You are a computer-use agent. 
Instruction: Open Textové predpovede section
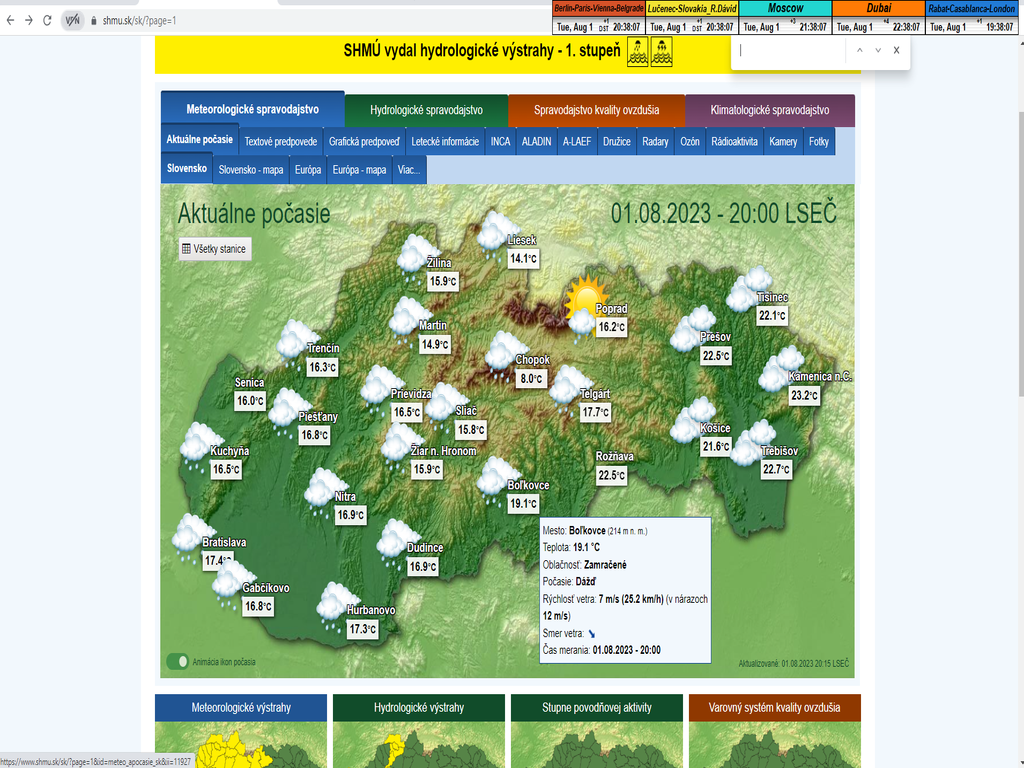point(281,141)
